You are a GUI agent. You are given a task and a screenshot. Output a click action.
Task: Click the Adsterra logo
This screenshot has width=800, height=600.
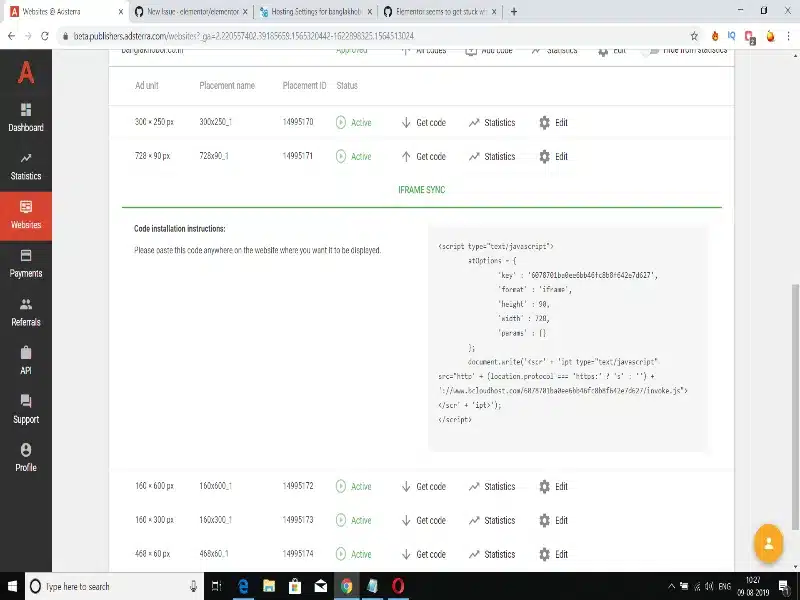pos(26,72)
